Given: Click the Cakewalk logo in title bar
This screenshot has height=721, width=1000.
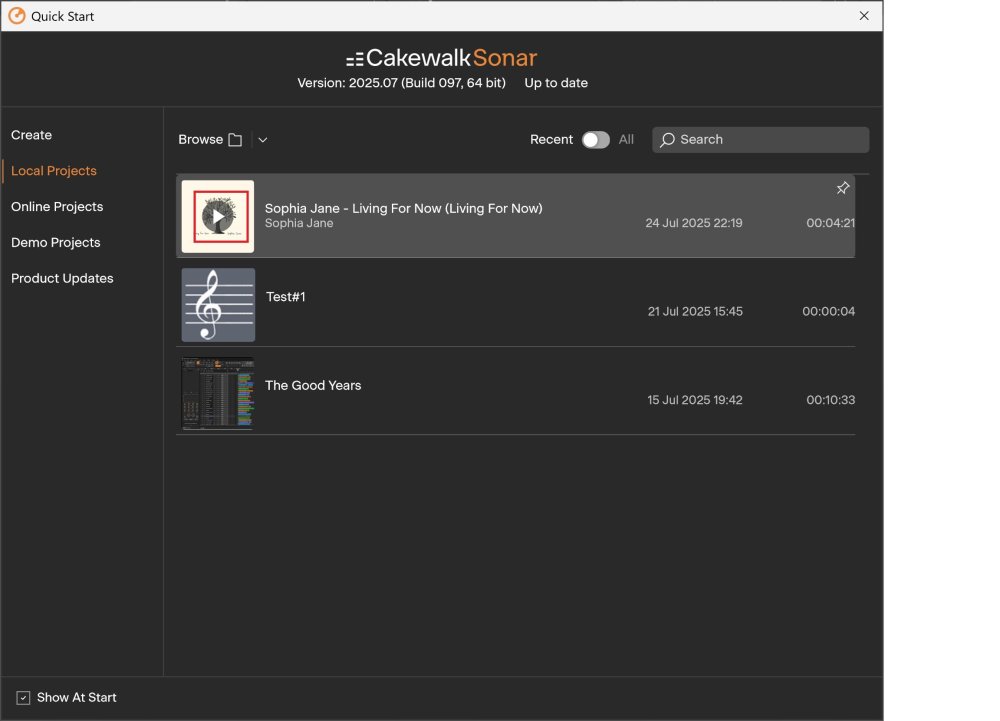Looking at the screenshot, I should coord(17,16).
